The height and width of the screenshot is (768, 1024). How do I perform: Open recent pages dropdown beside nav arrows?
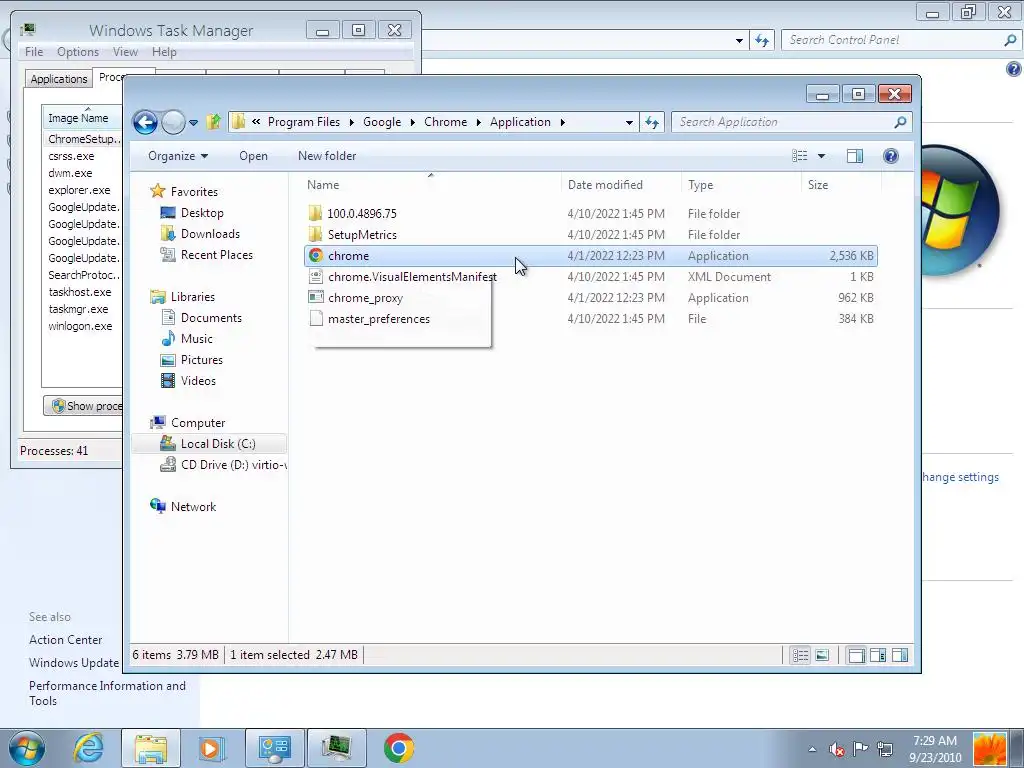[x=193, y=122]
